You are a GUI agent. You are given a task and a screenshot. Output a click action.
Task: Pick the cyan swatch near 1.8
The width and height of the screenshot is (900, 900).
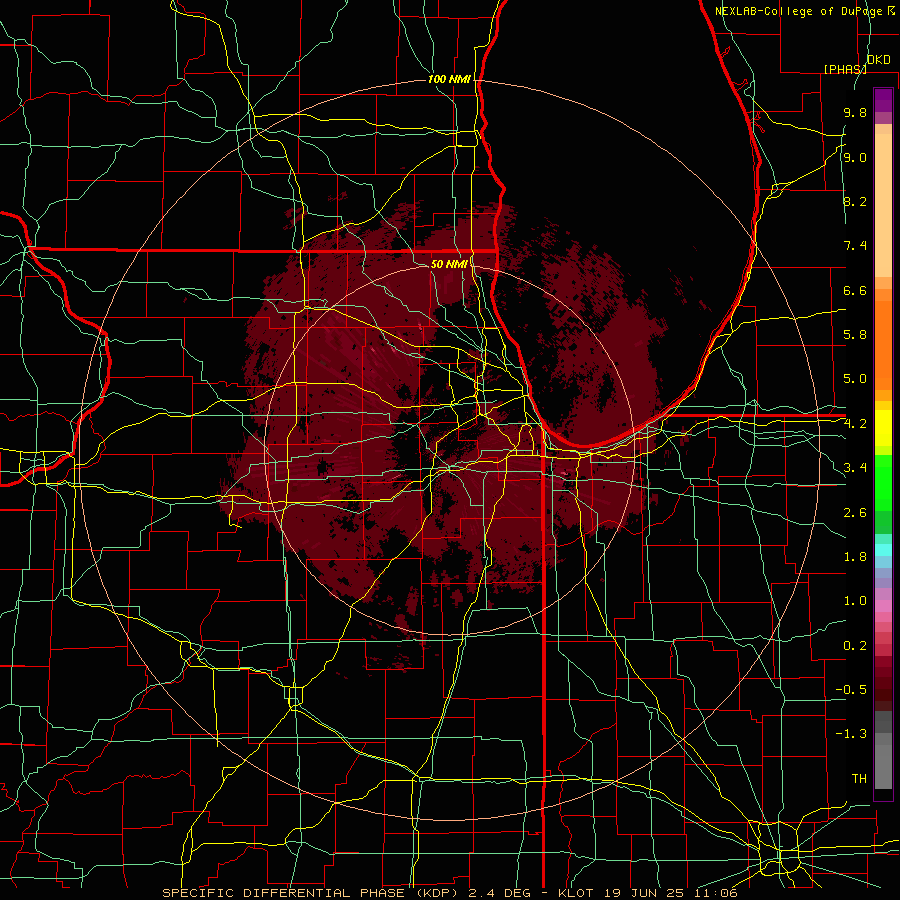(x=883, y=550)
